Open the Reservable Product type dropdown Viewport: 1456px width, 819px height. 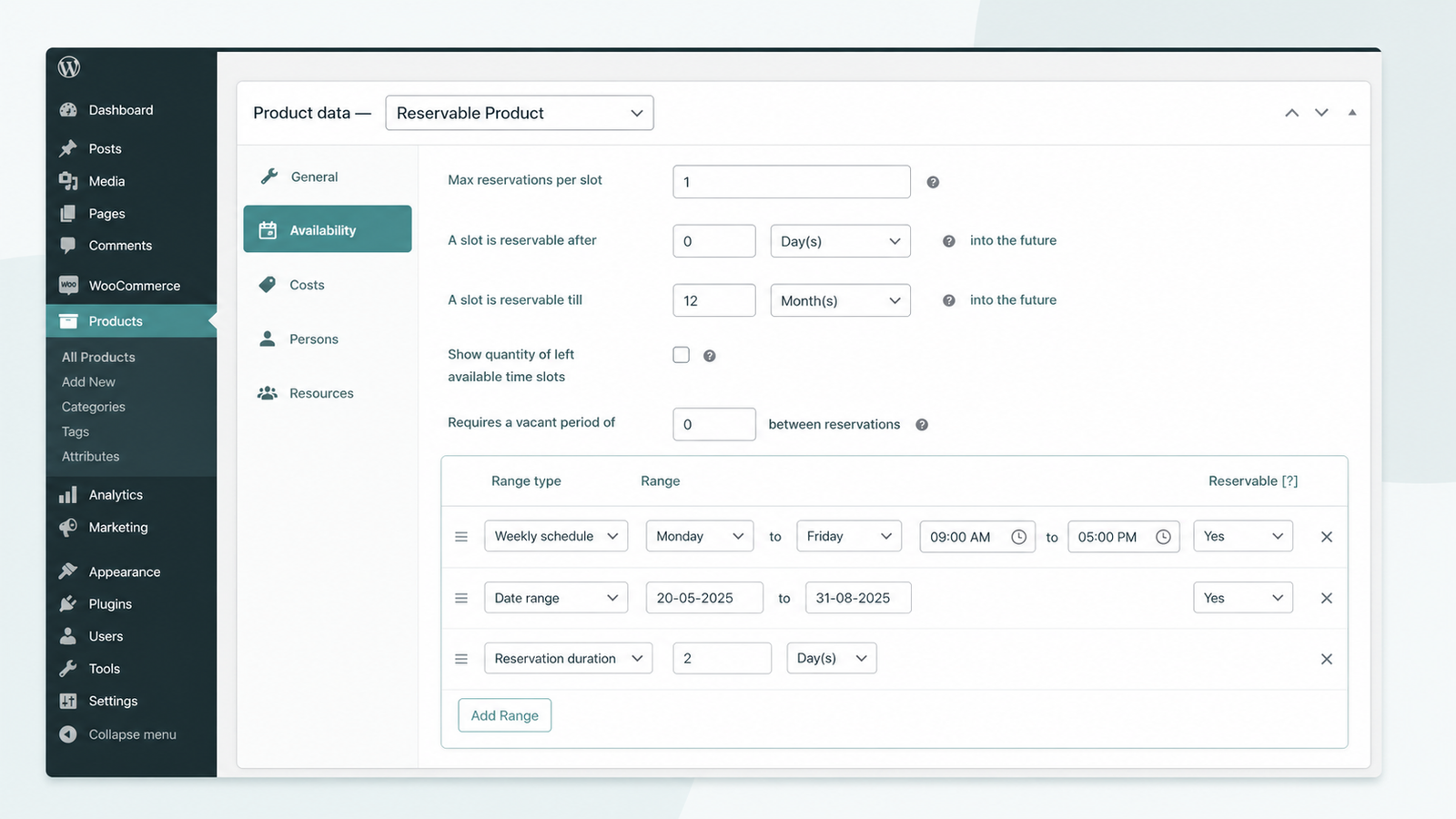520,113
